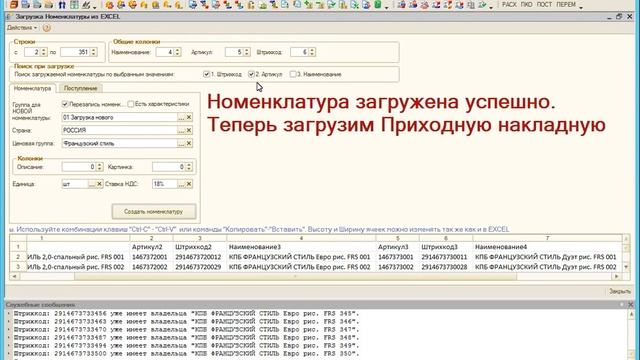Click spreadsheet horizontal scroll right arrow
640x360 pixels.
(x=616, y=276)
